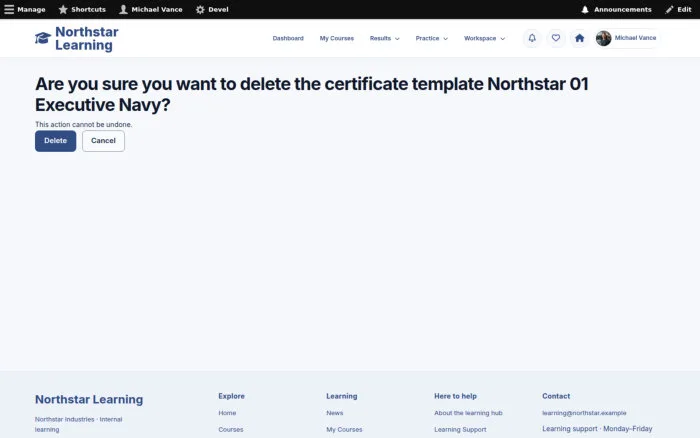The width and height of the screenshot is (700, 438).
Task: Click the favorites heart icon
Action: pos(555,38)
